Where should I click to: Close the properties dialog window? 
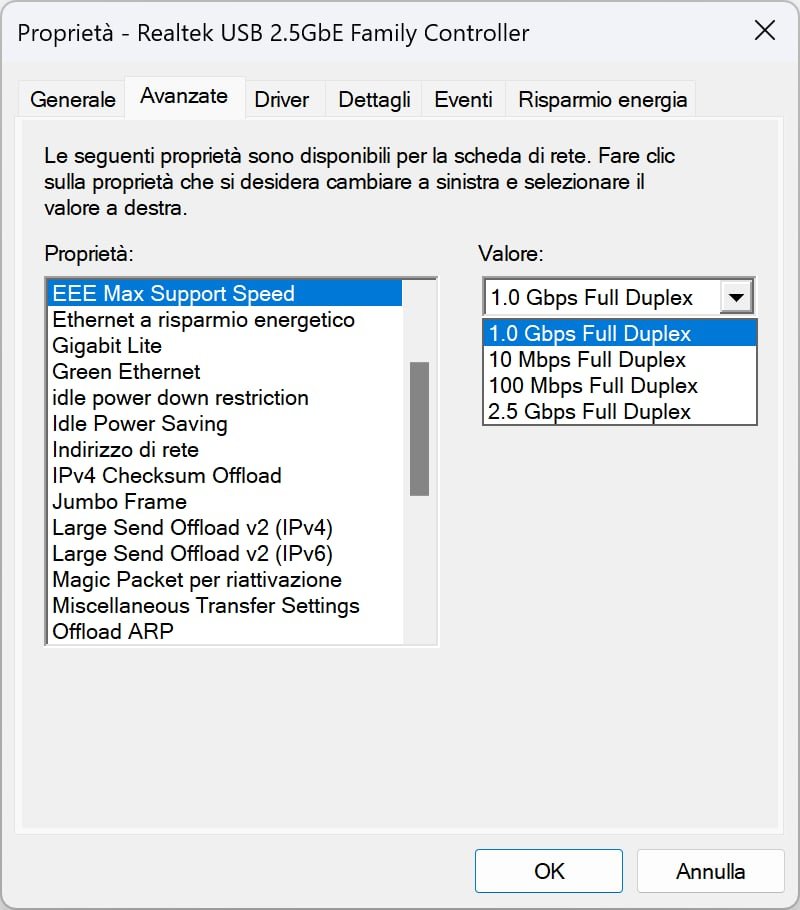(x=765, y=30)
